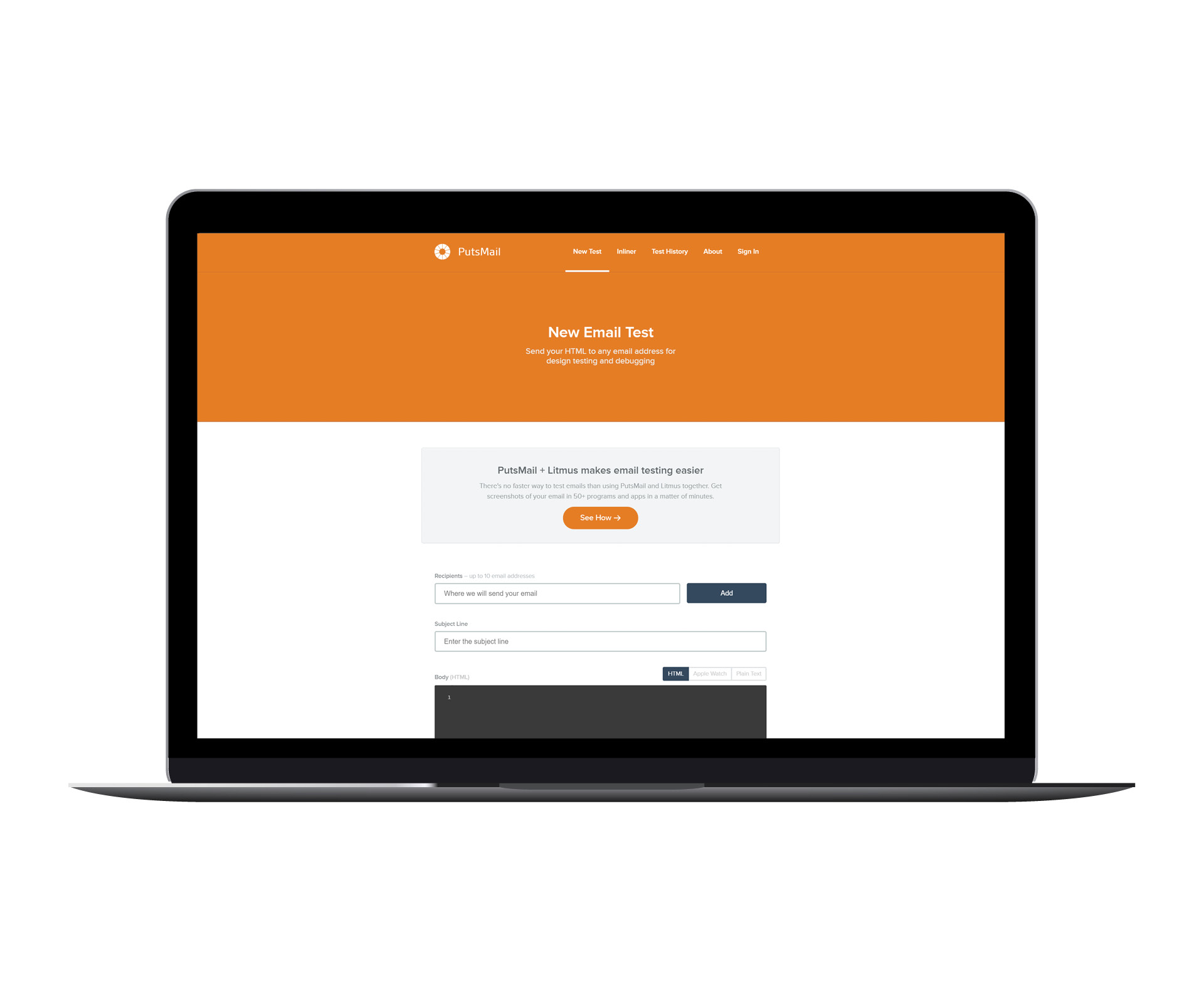This screenshot has width=1204, height=991.
Task: Click the About navigation icon
Action: point(713,252)
